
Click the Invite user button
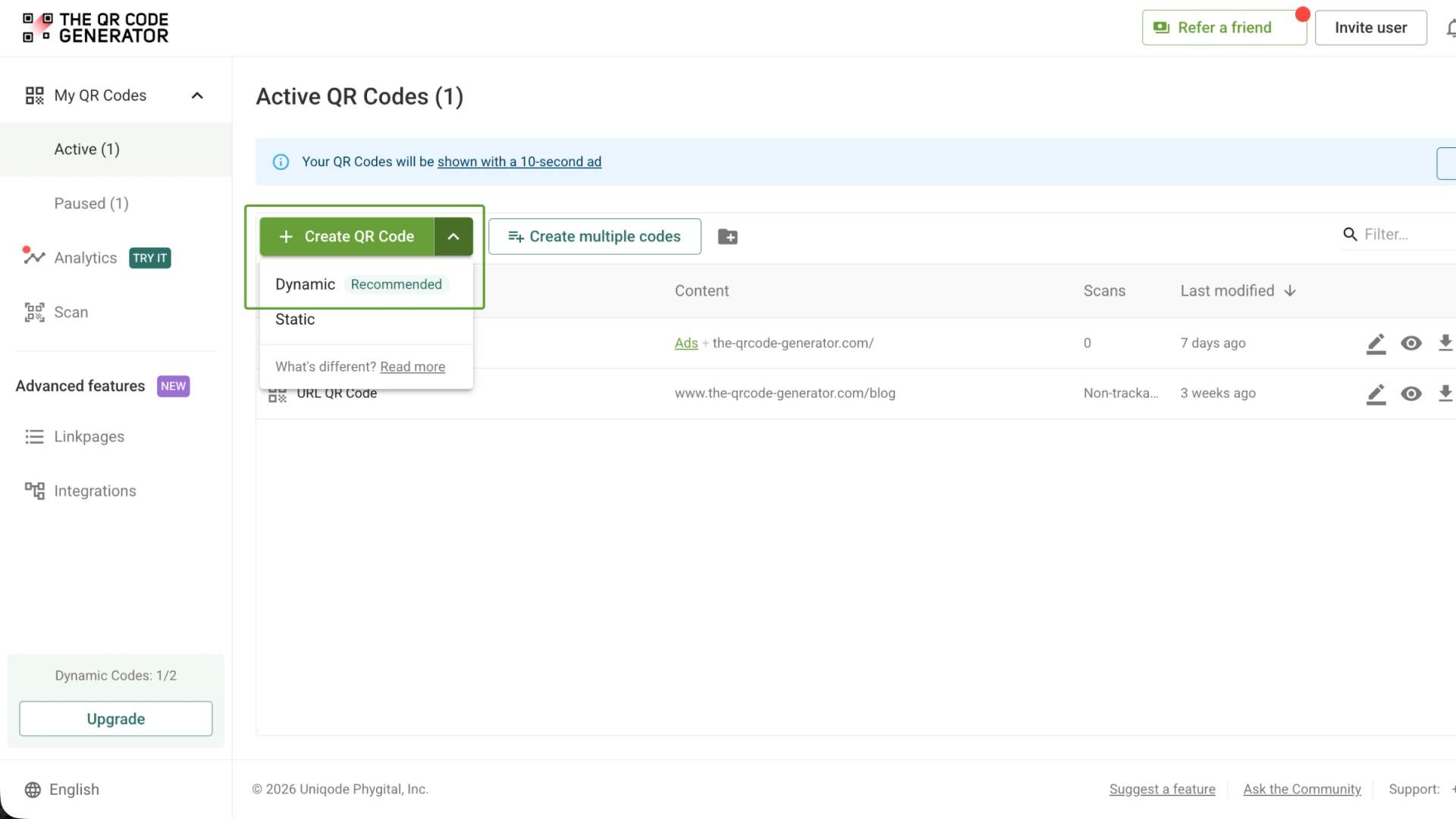coord(1370,27)
